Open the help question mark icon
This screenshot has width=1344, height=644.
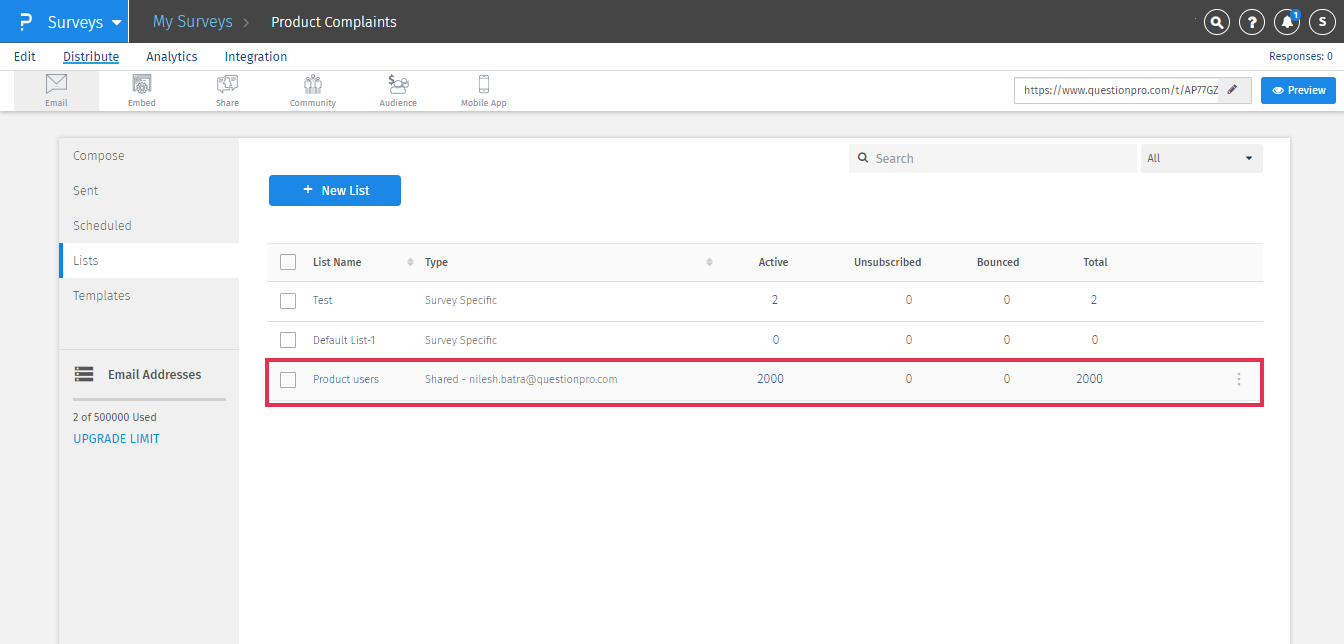pyautogui.click(x=1252, y=22)
